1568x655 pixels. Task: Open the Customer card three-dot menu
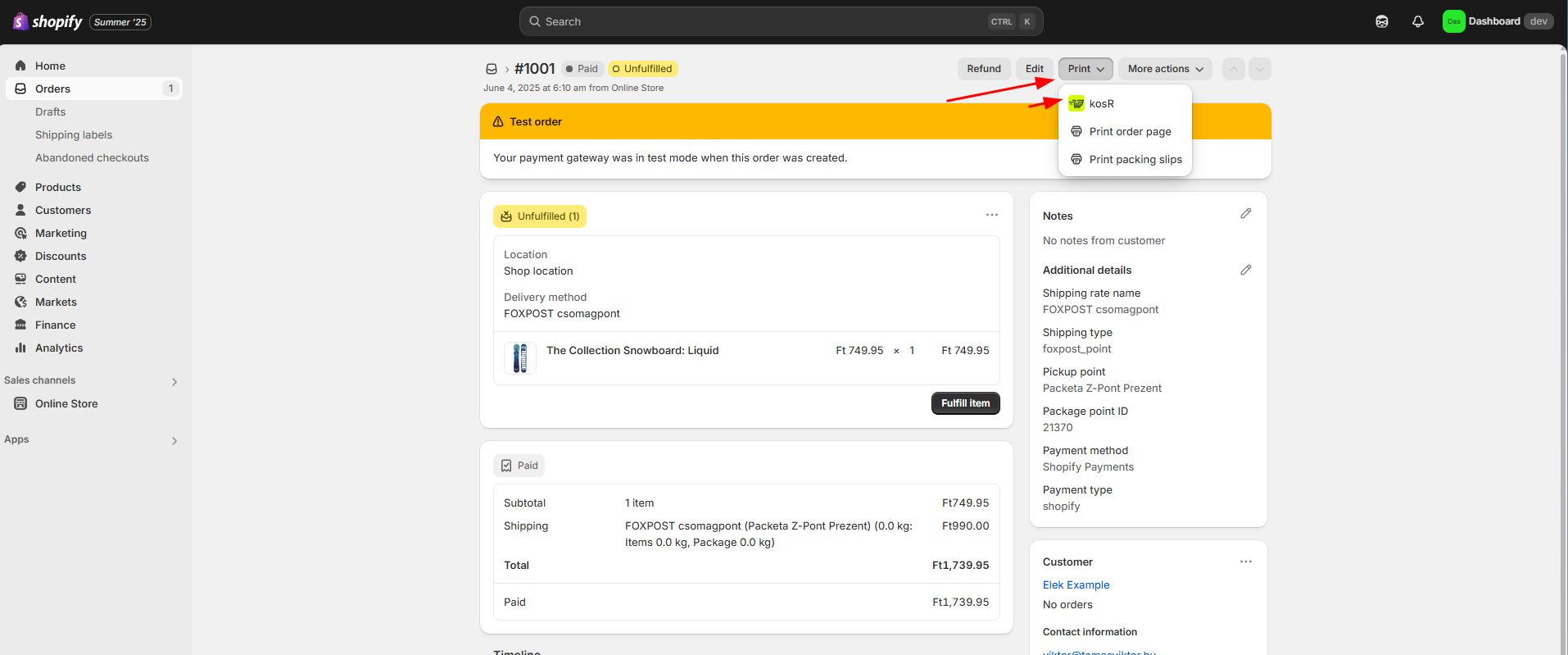tap(1245, 562)
